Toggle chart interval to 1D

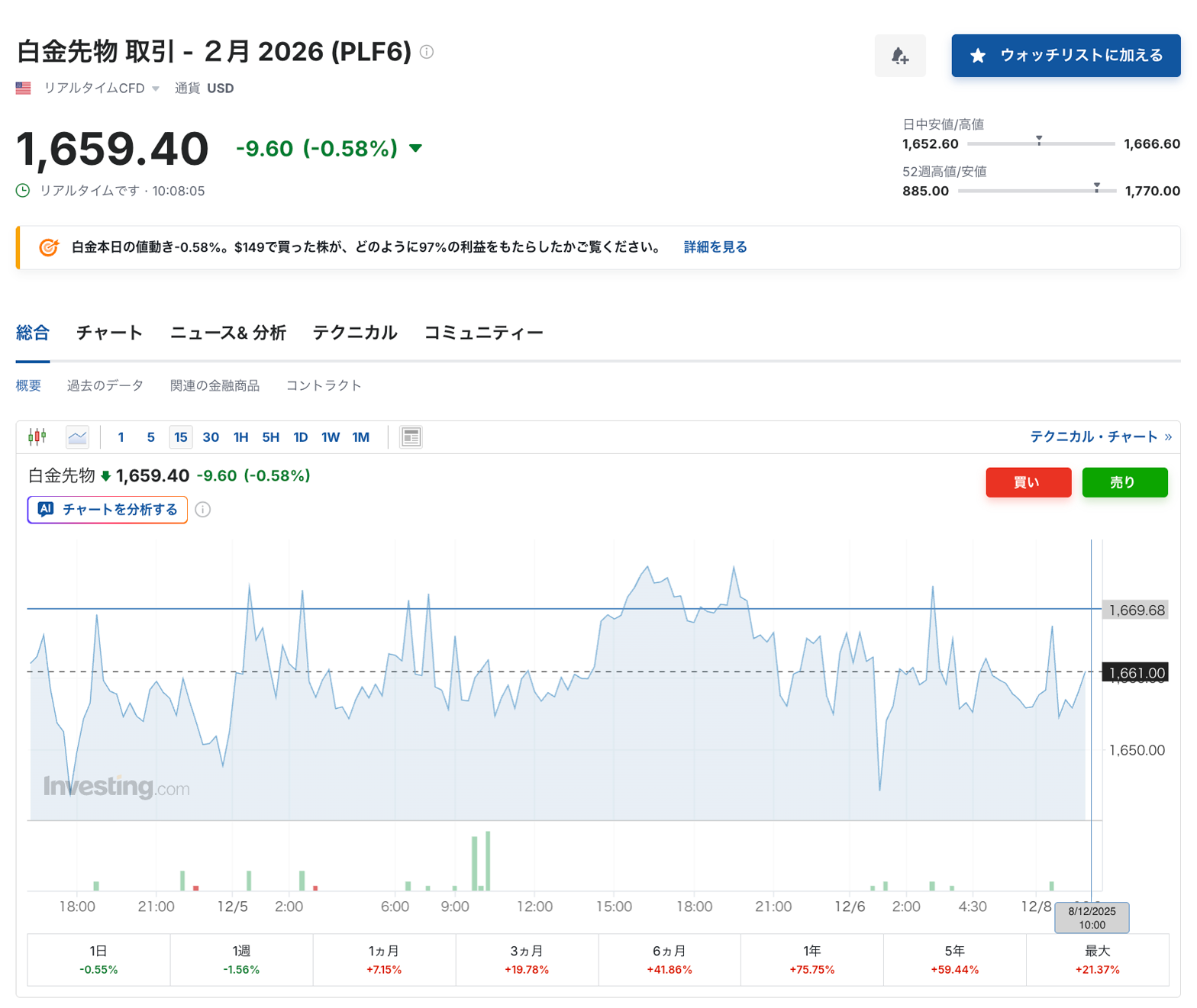(300, 437)
